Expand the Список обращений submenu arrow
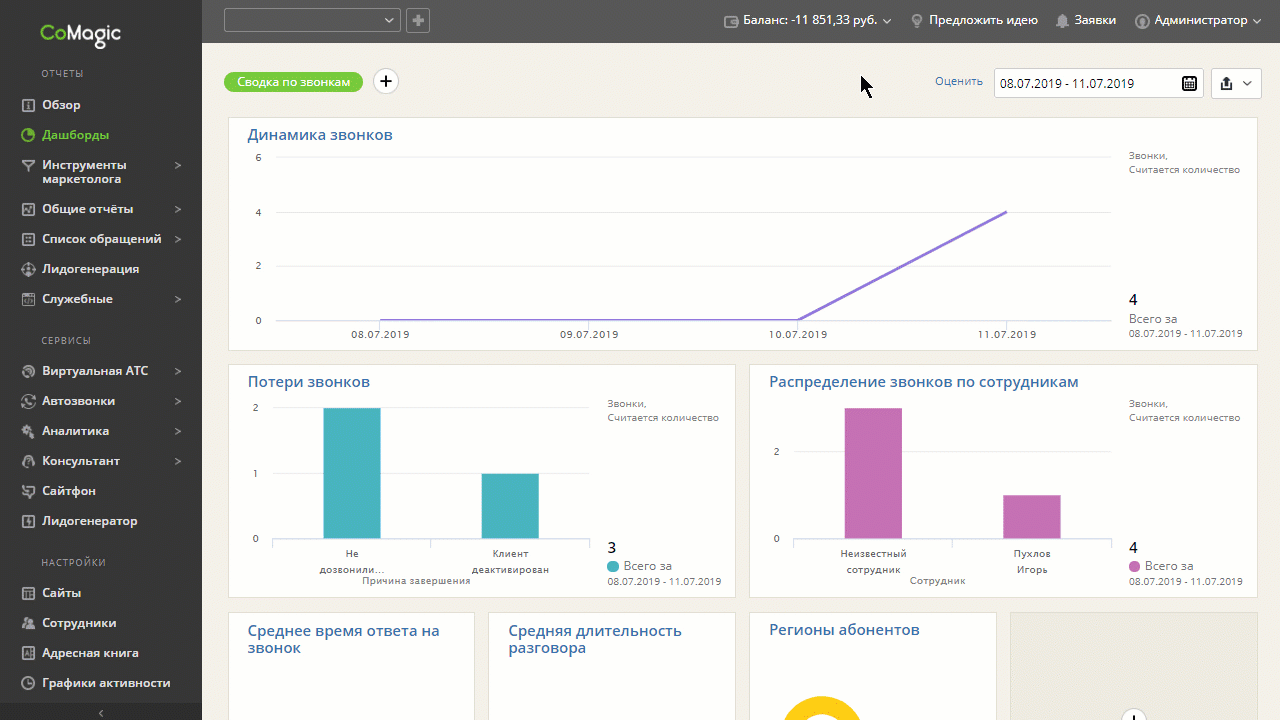Screen dimensions: 1280x720 (x=178, y=239)
